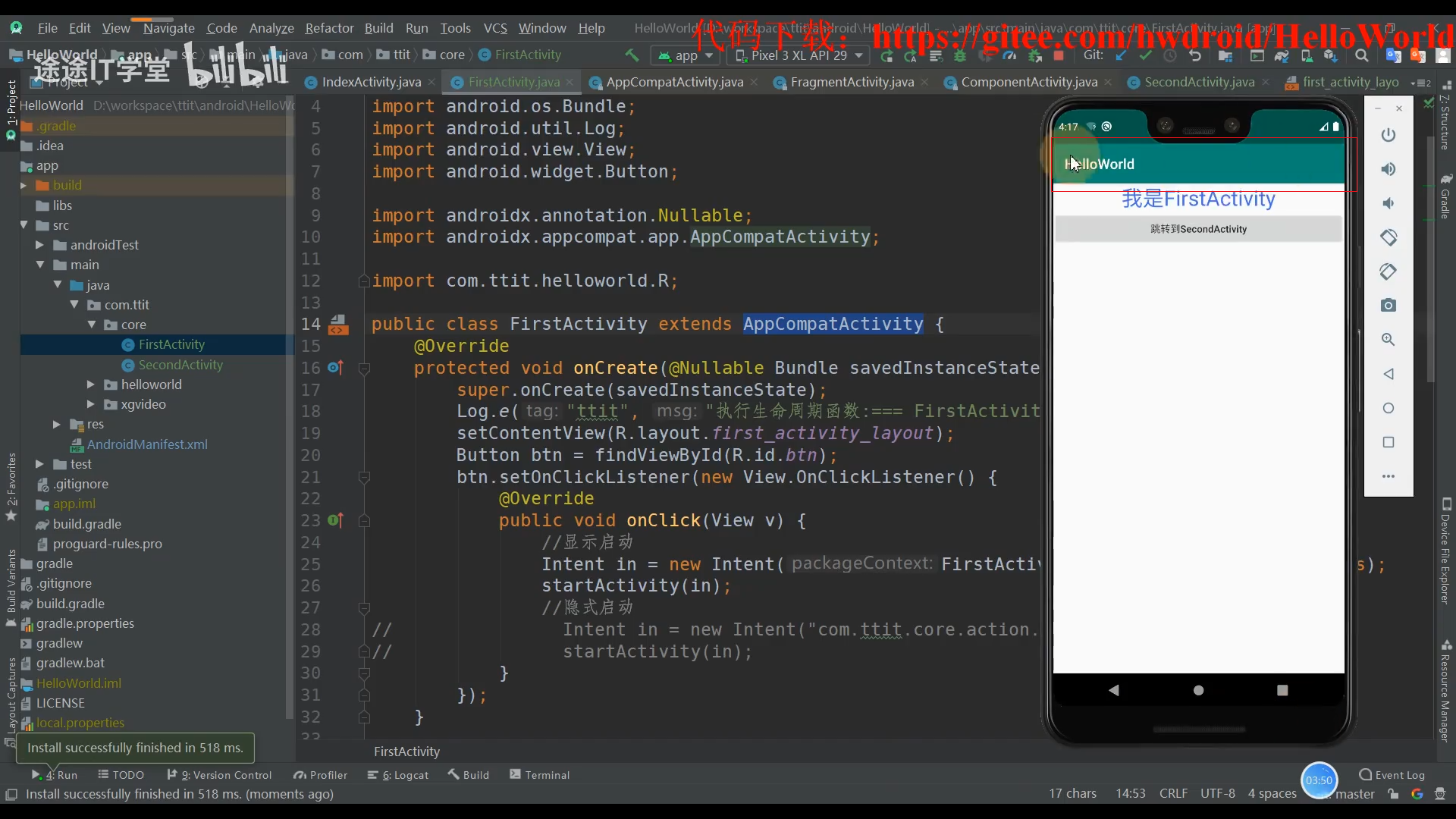
Task: Switch to IndexActivity.java tab
Action: pos(371,81)
